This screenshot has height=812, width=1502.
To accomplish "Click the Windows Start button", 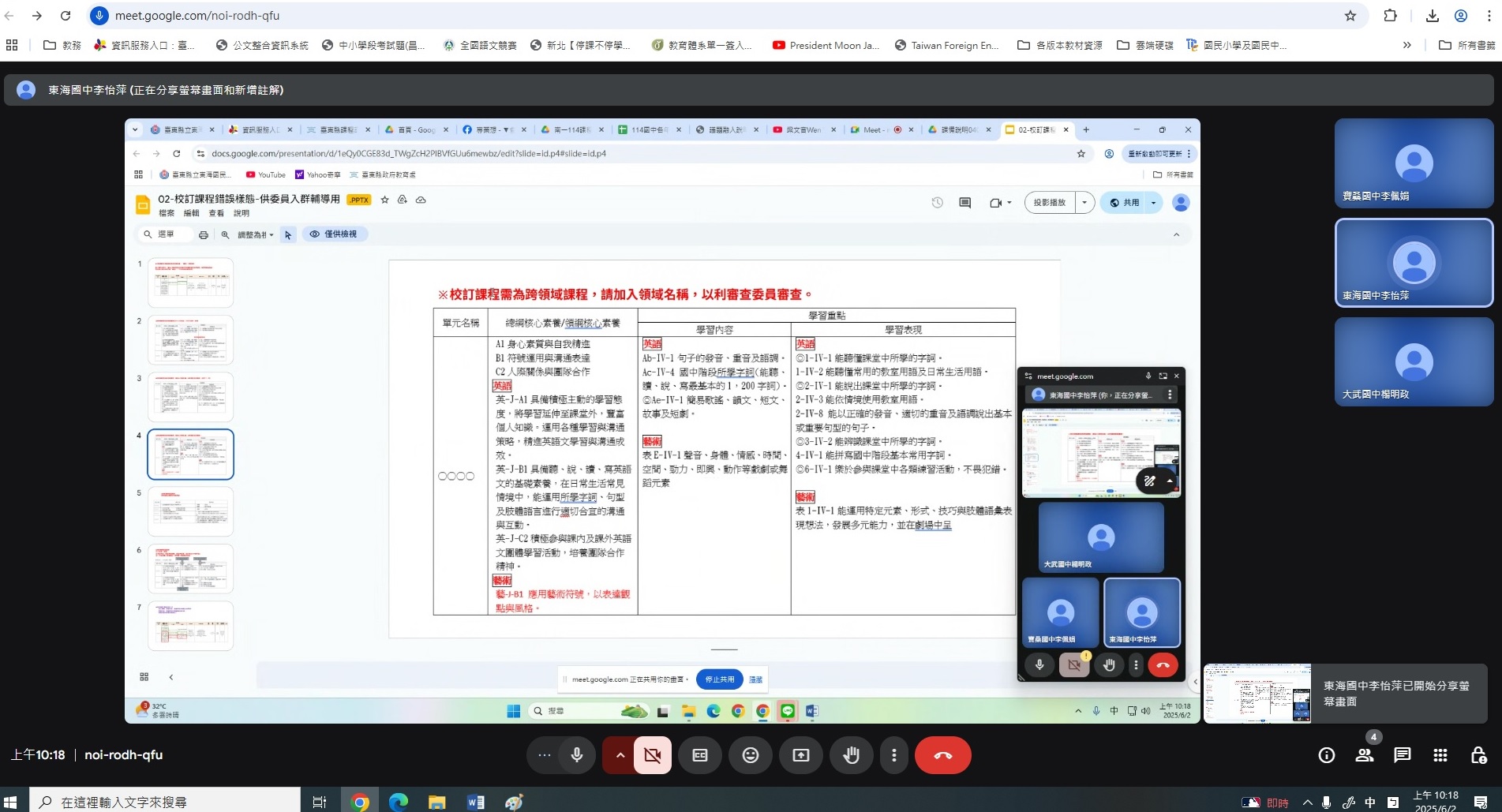I will tap(10, 802).
